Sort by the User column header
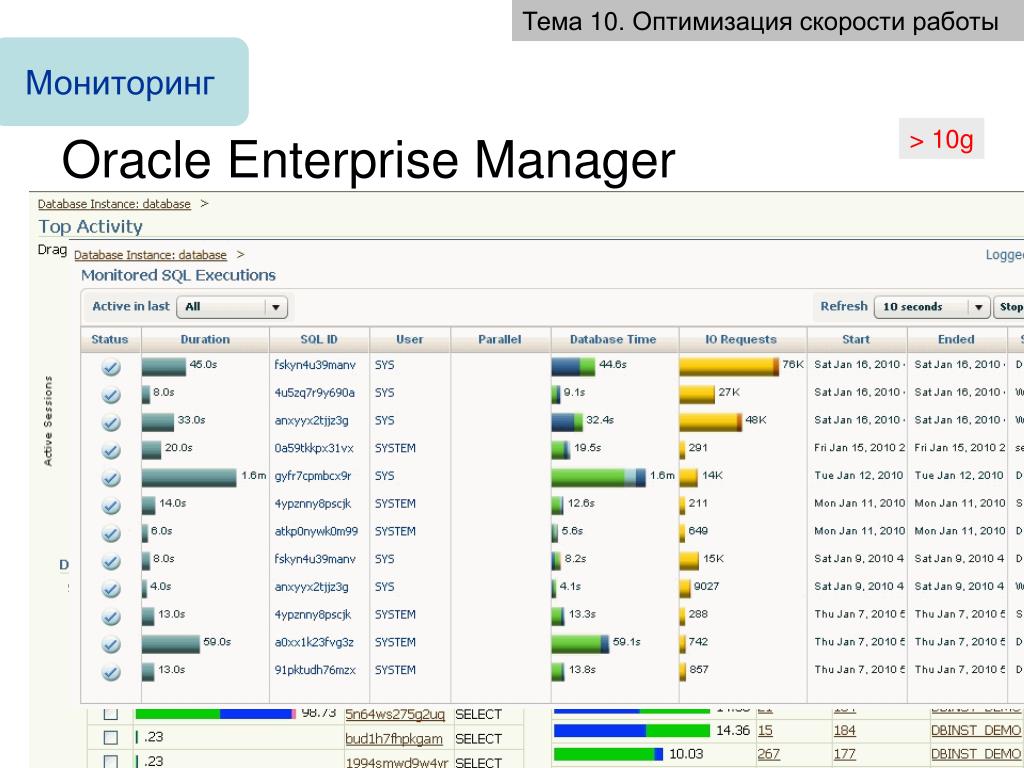The width and height of the screenshot is (1024, 768). coord(409,340)
